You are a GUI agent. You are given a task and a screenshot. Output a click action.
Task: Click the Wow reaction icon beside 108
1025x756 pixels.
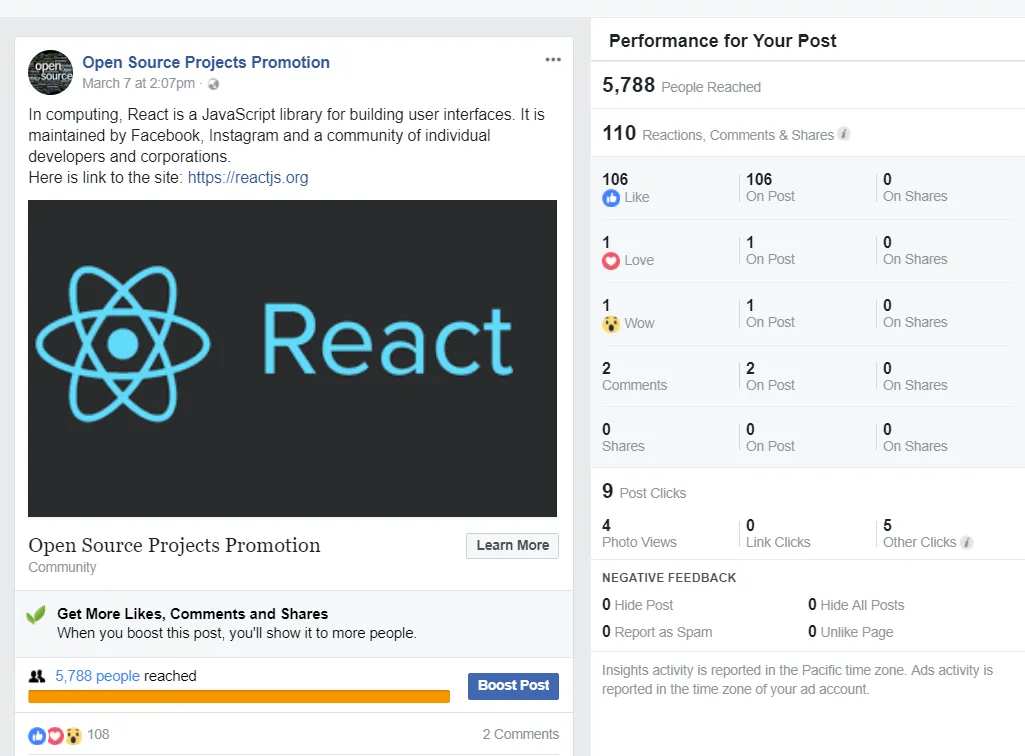[x=73, y=736]
